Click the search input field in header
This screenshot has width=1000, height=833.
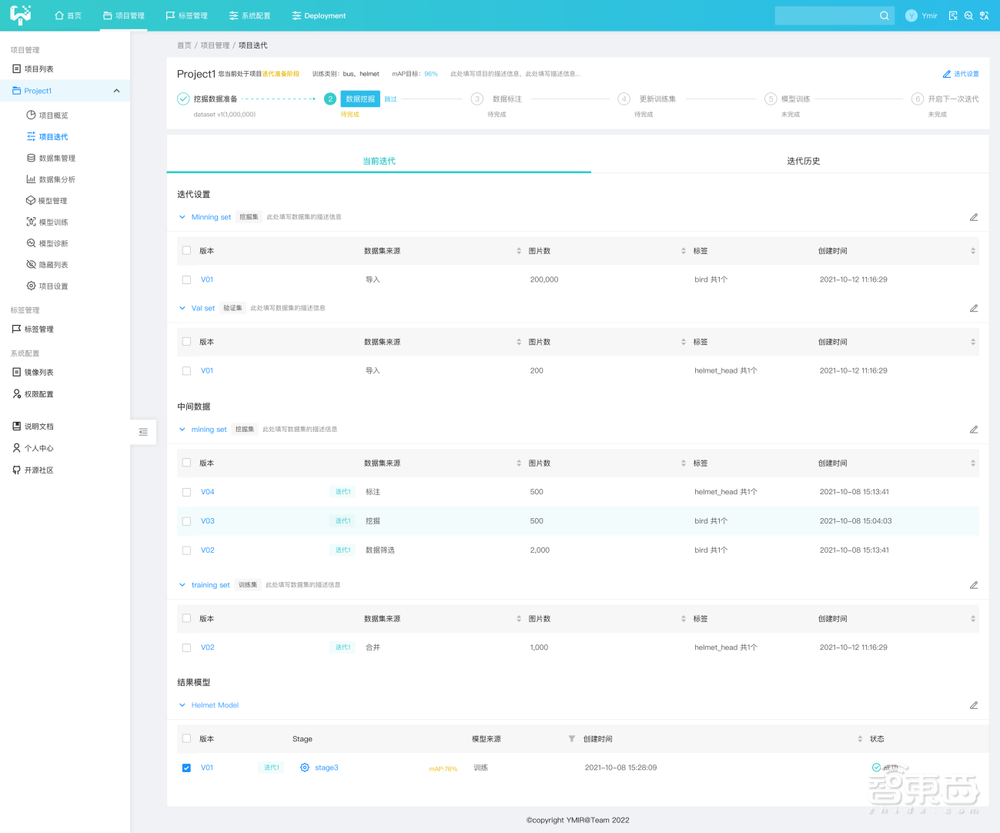pos(826,16)
